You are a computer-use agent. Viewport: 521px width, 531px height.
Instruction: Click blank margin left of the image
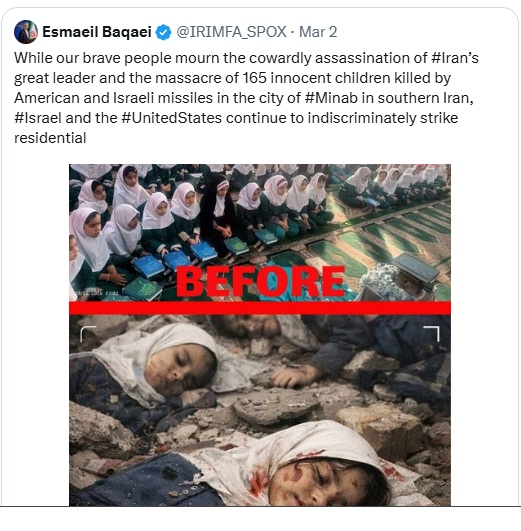tap(41, 335)
